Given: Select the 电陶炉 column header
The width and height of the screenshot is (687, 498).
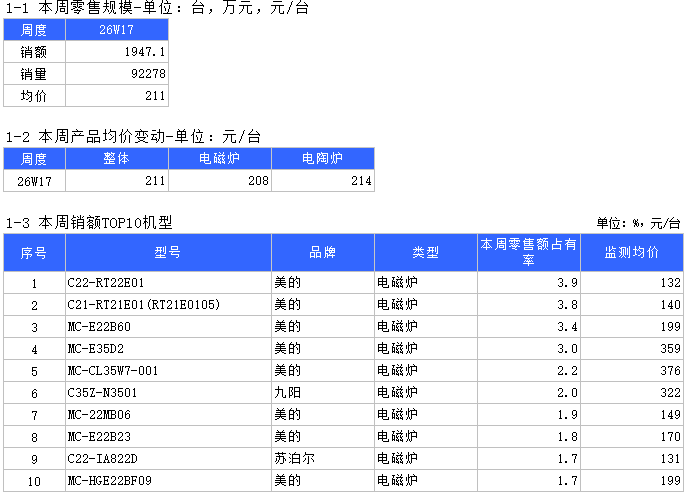Looking at the screenshot, I should pyautogui.click(x=323, y=159).
